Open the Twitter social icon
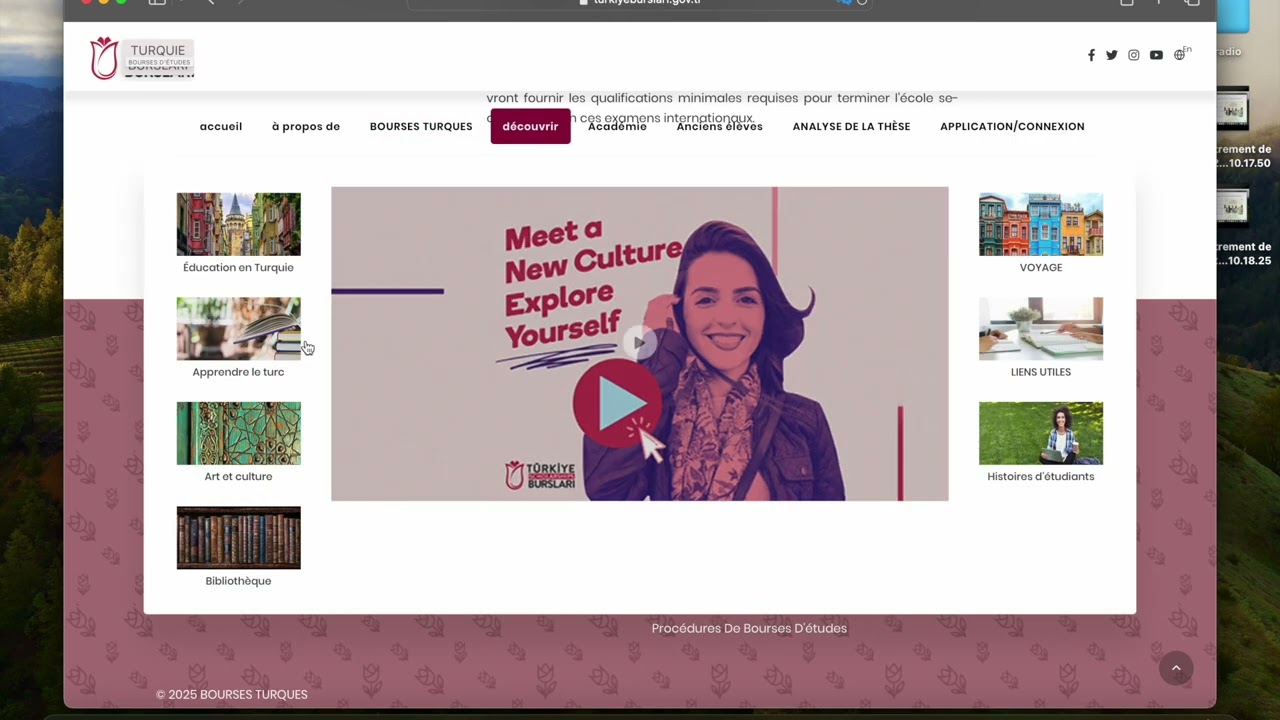The width and height of the screenshot is (1280, 720). click(x=1111, y=55)
